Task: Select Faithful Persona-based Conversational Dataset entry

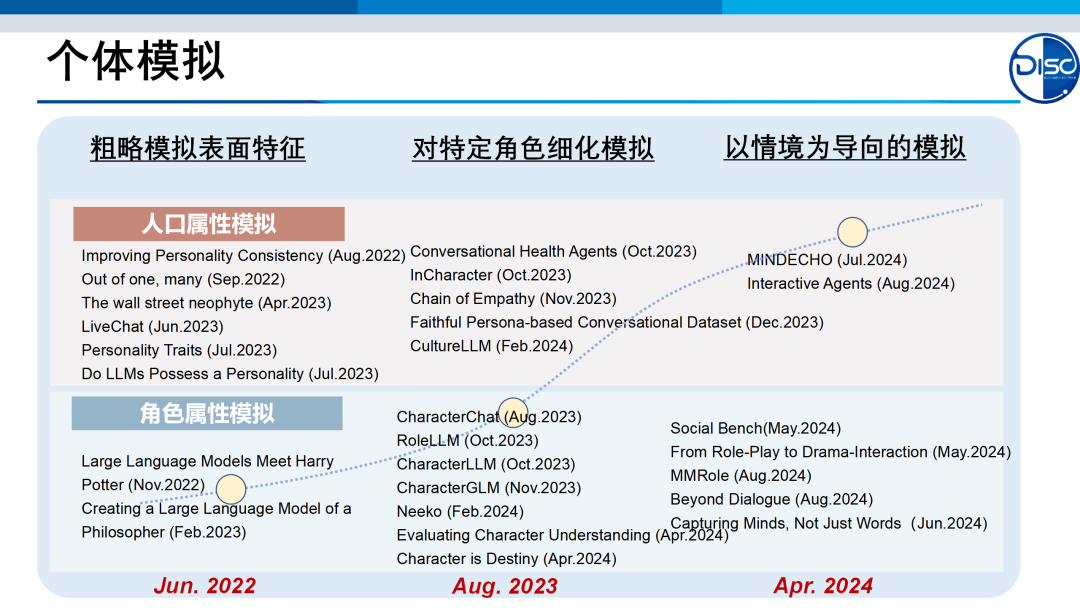Action: coord(616,322)
